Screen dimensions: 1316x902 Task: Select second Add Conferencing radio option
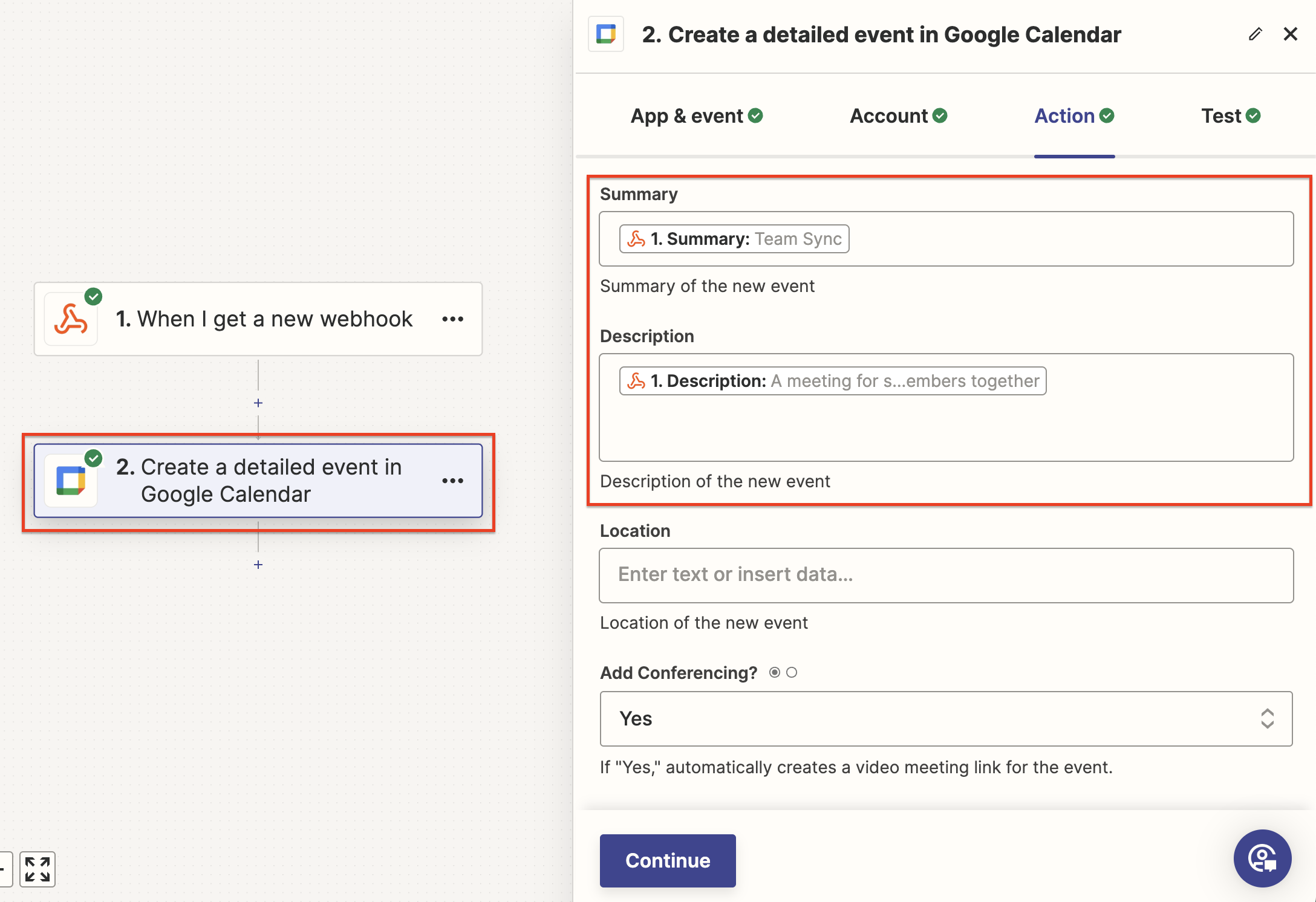[x=792, y=672]
